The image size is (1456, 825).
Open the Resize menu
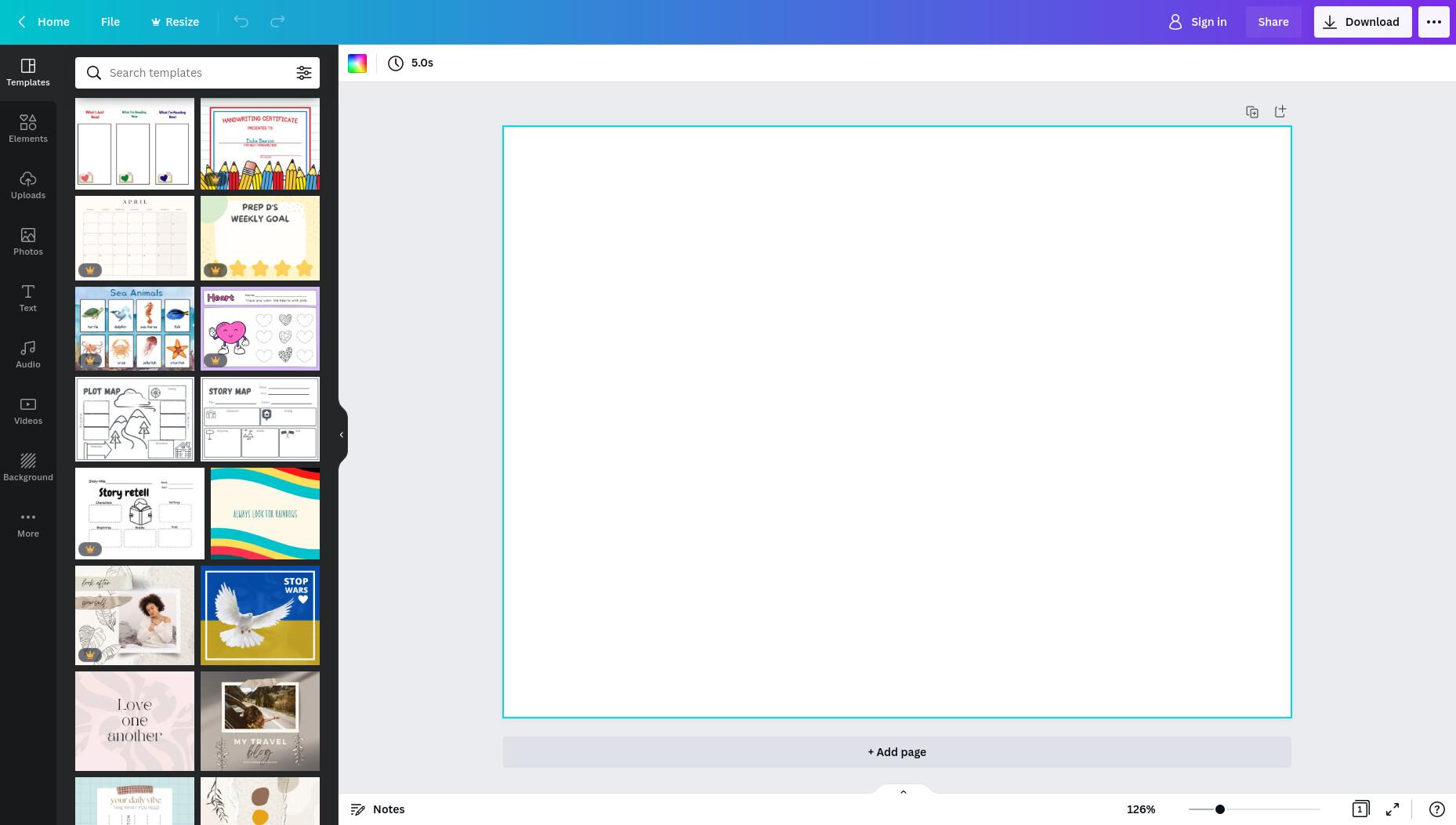coord(175,22)
